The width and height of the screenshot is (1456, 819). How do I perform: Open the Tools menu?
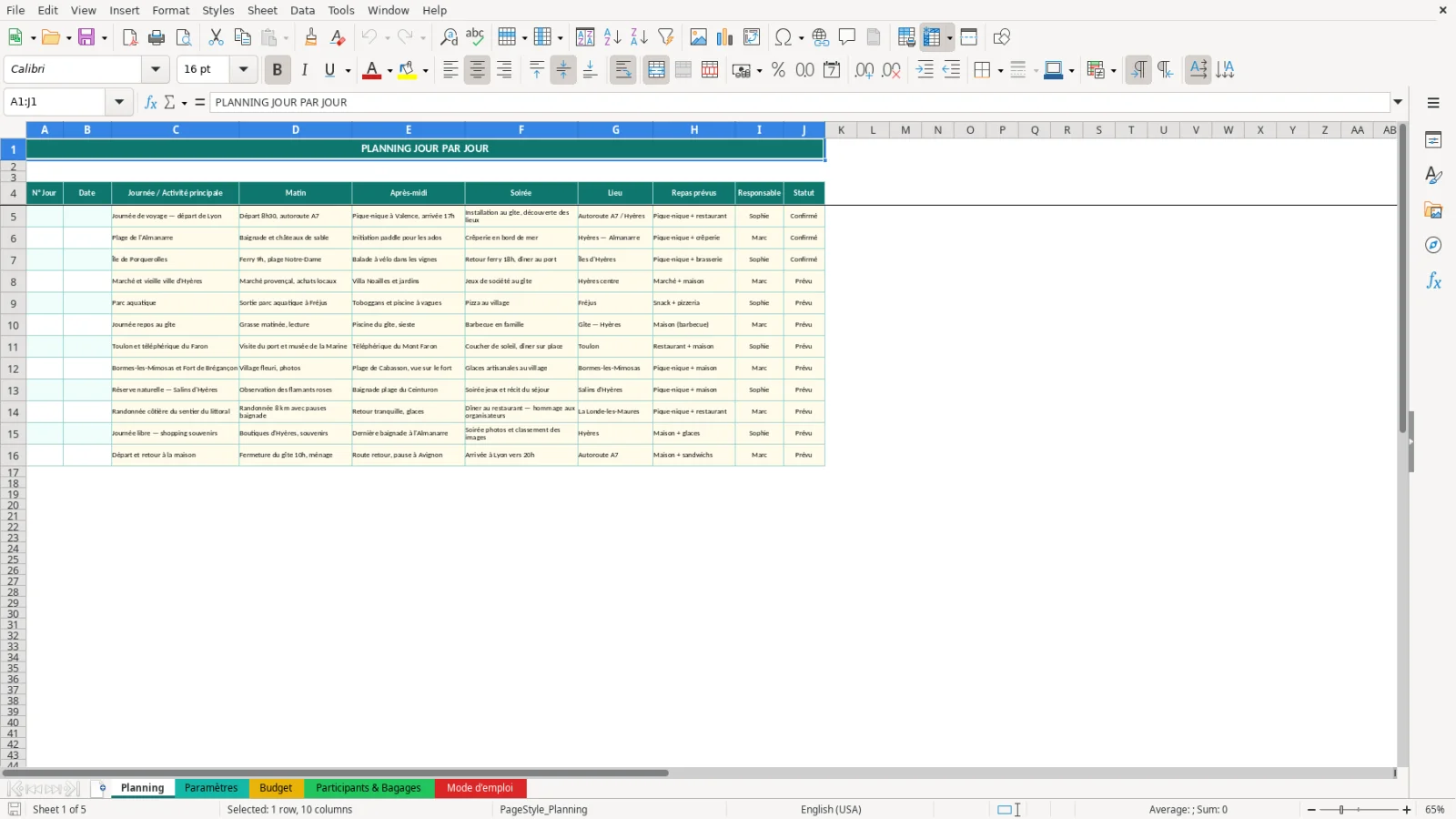click(x=341, y=10)
